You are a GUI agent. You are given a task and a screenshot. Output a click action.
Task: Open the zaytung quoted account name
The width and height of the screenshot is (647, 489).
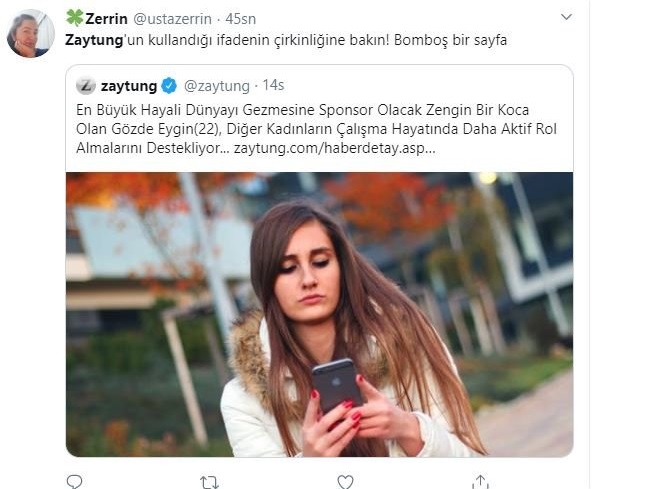point(129,86)
